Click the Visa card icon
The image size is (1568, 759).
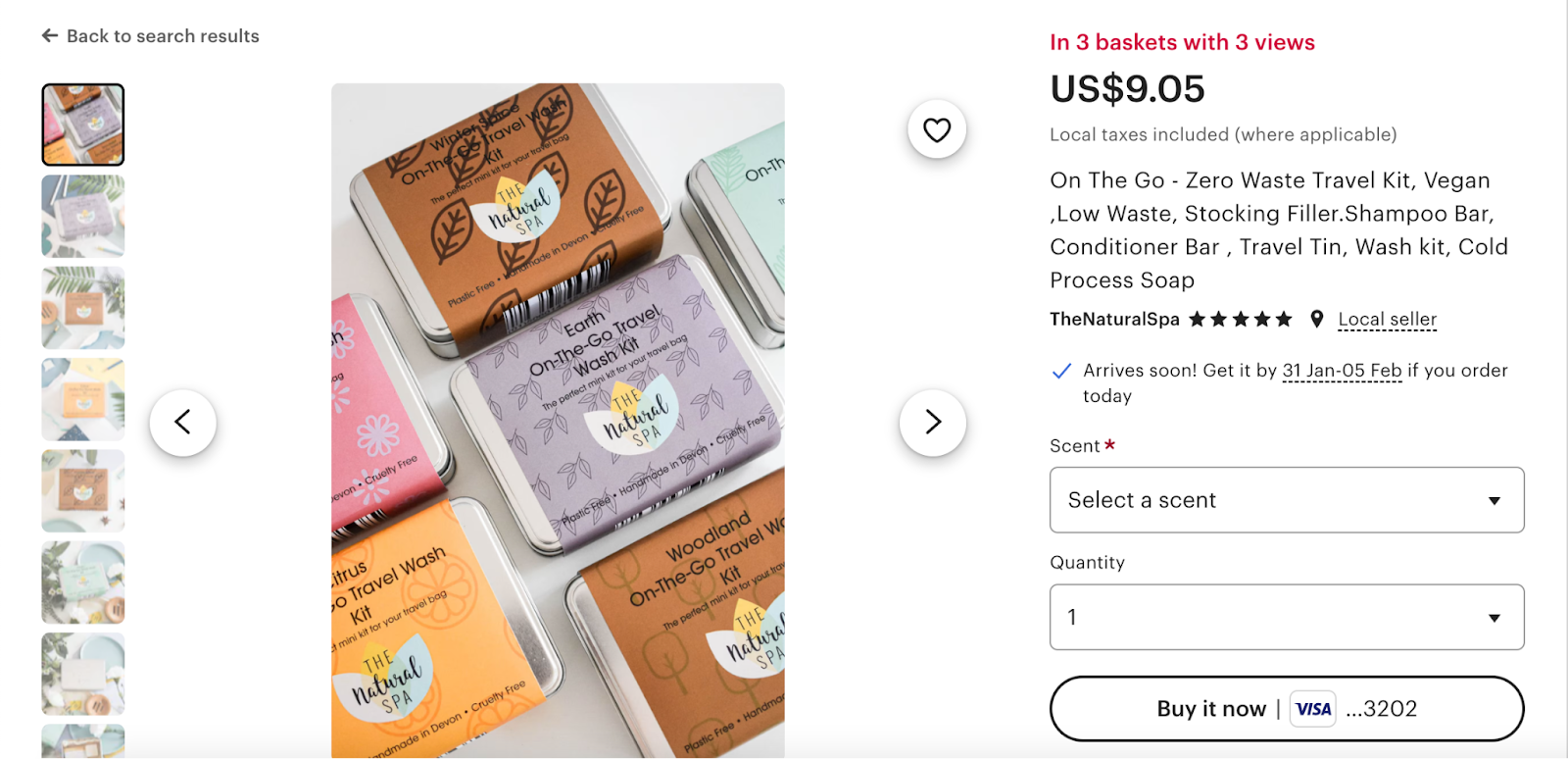pos(1312,709)
